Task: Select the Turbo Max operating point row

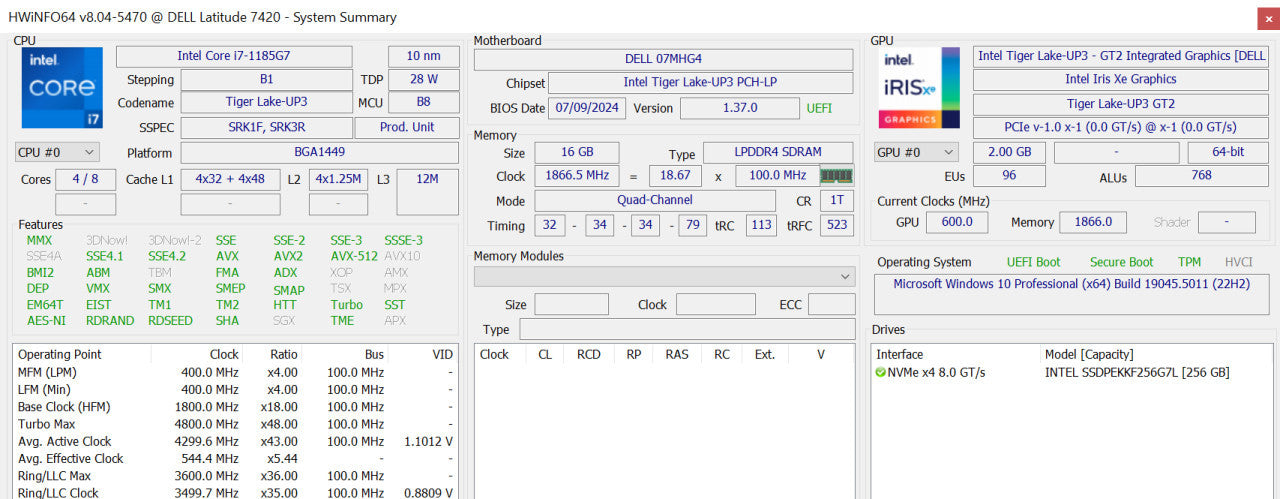Action: (x=236, y=424)
